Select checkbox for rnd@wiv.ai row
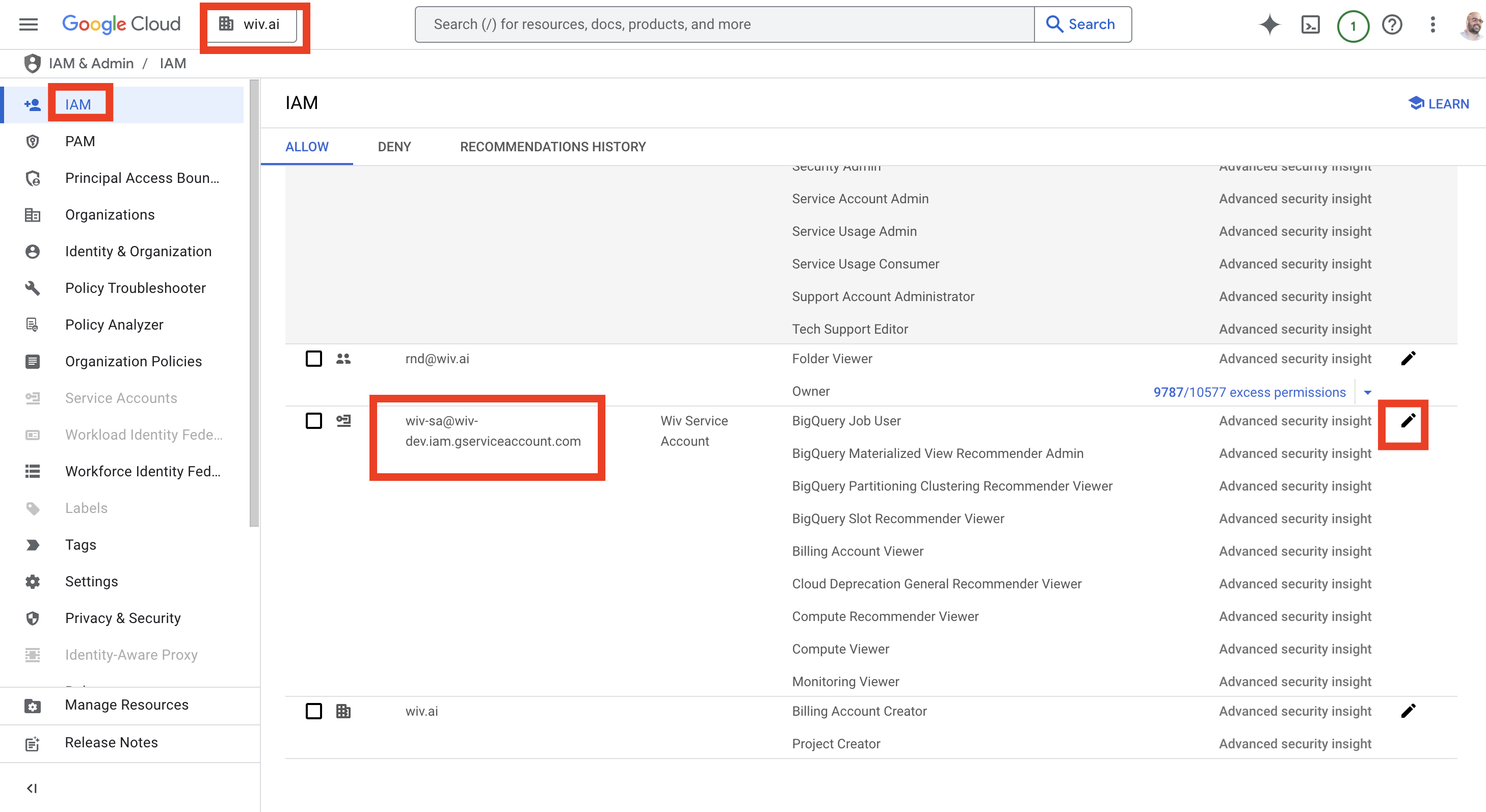Screen dimensions: 1486x812 (314, 358)
